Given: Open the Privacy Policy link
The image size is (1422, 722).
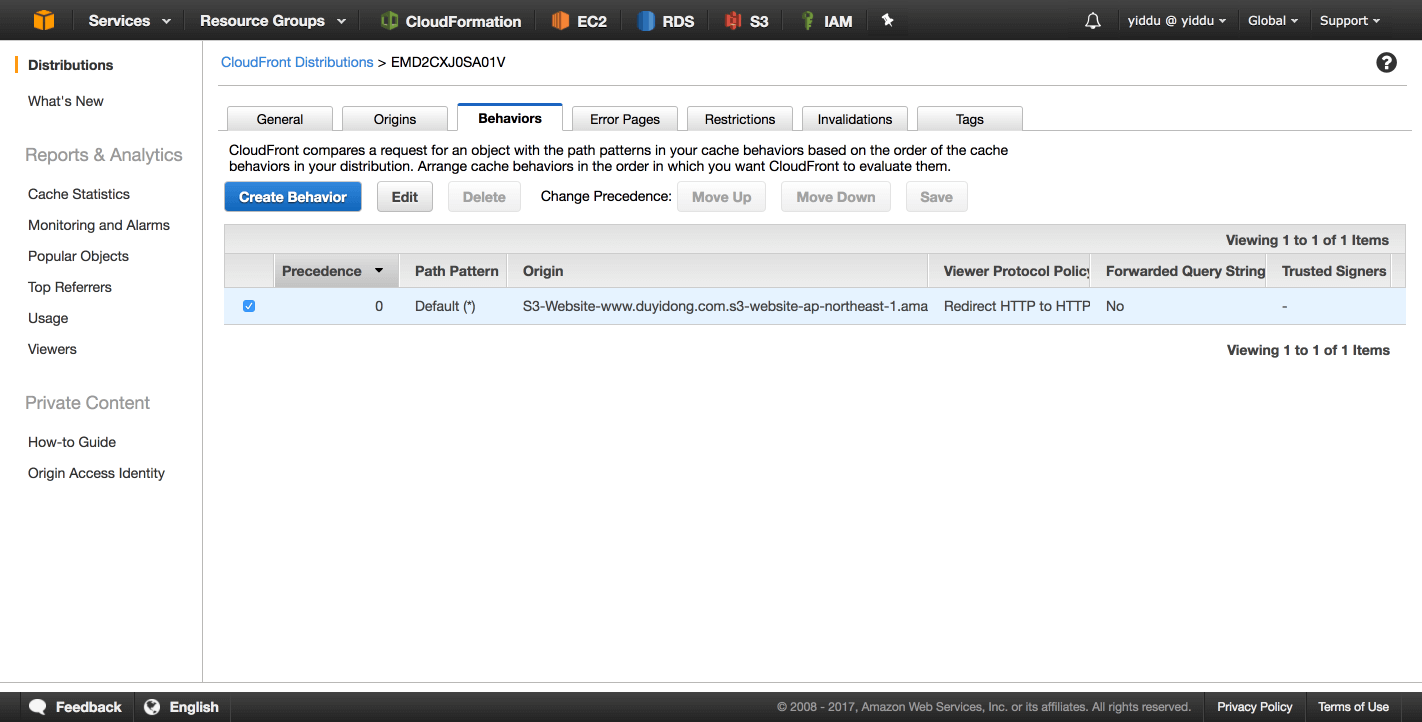Looking at the screenshot, I should [1255, 707].
